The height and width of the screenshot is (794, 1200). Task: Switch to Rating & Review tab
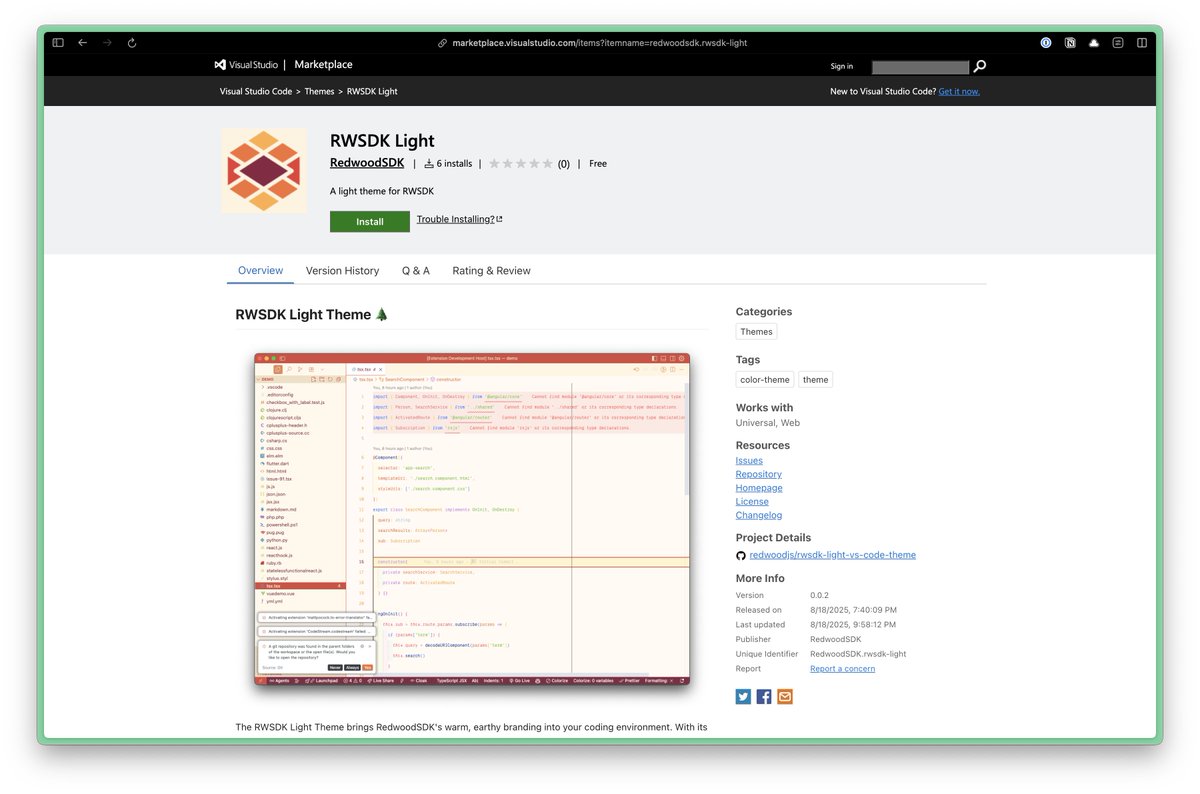[491, 270]
